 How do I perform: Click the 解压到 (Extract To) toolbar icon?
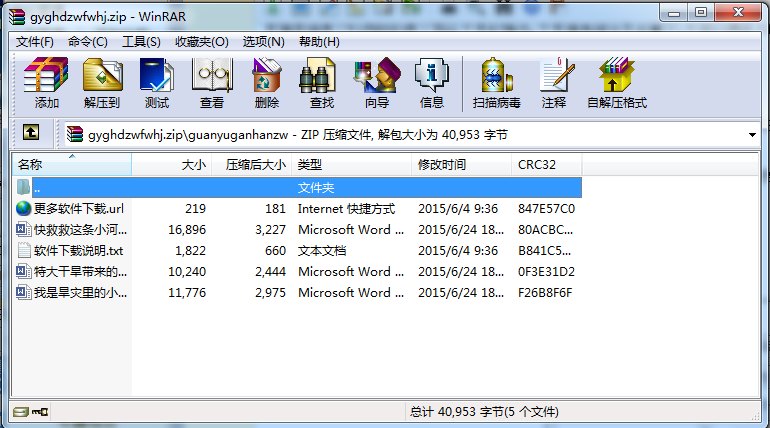coord(102,75)
